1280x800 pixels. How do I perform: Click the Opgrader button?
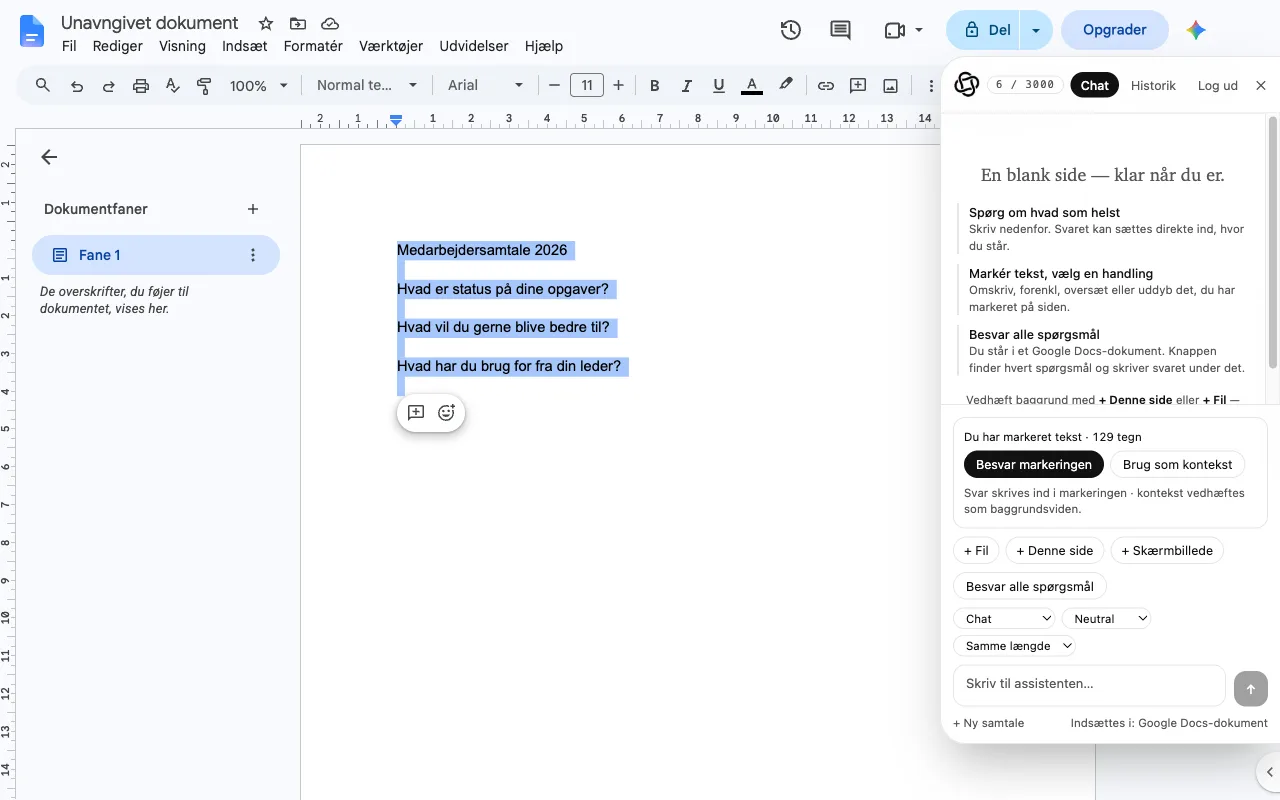point(1115,30)
